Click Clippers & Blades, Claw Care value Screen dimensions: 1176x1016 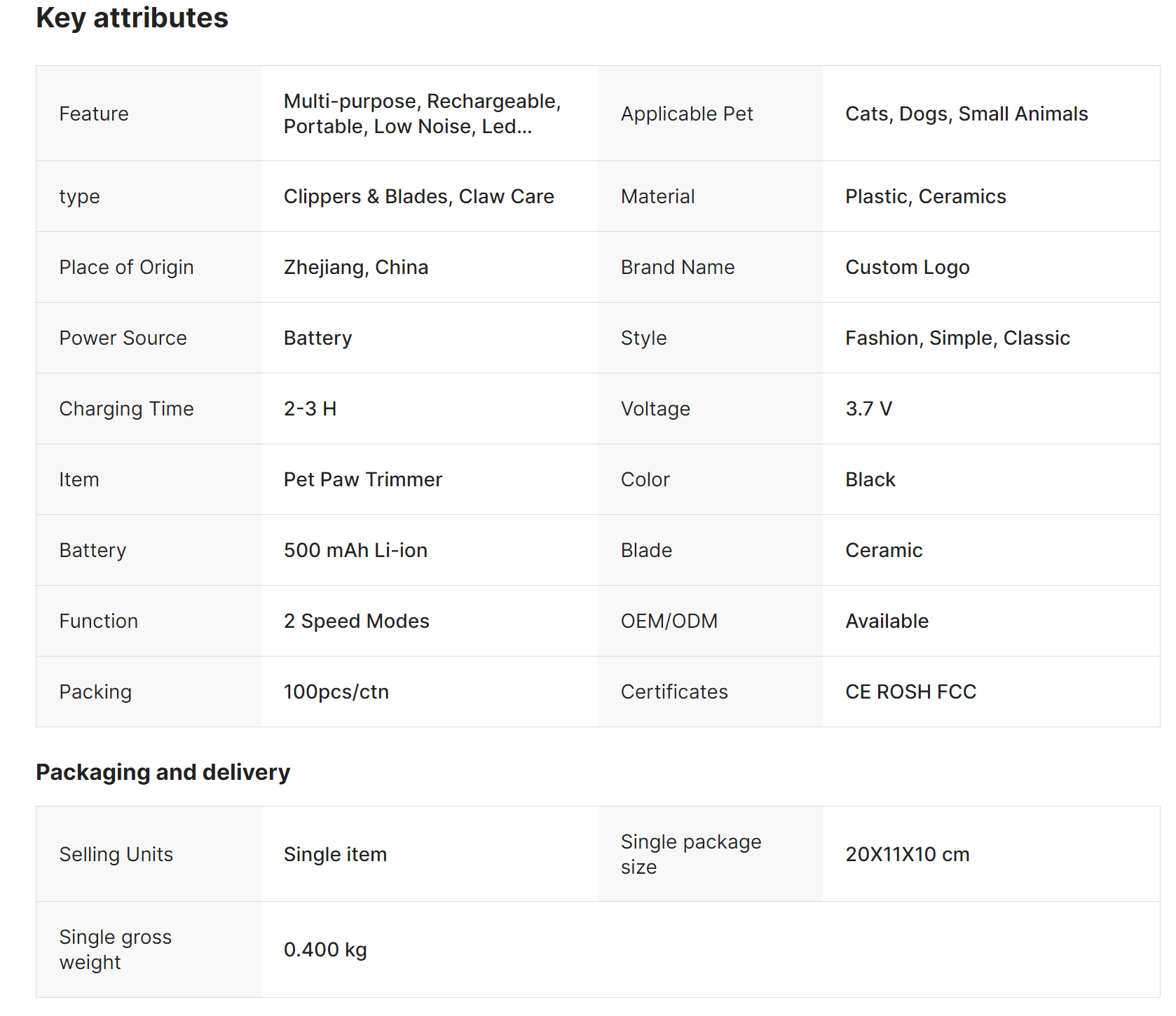click(418, 196)
